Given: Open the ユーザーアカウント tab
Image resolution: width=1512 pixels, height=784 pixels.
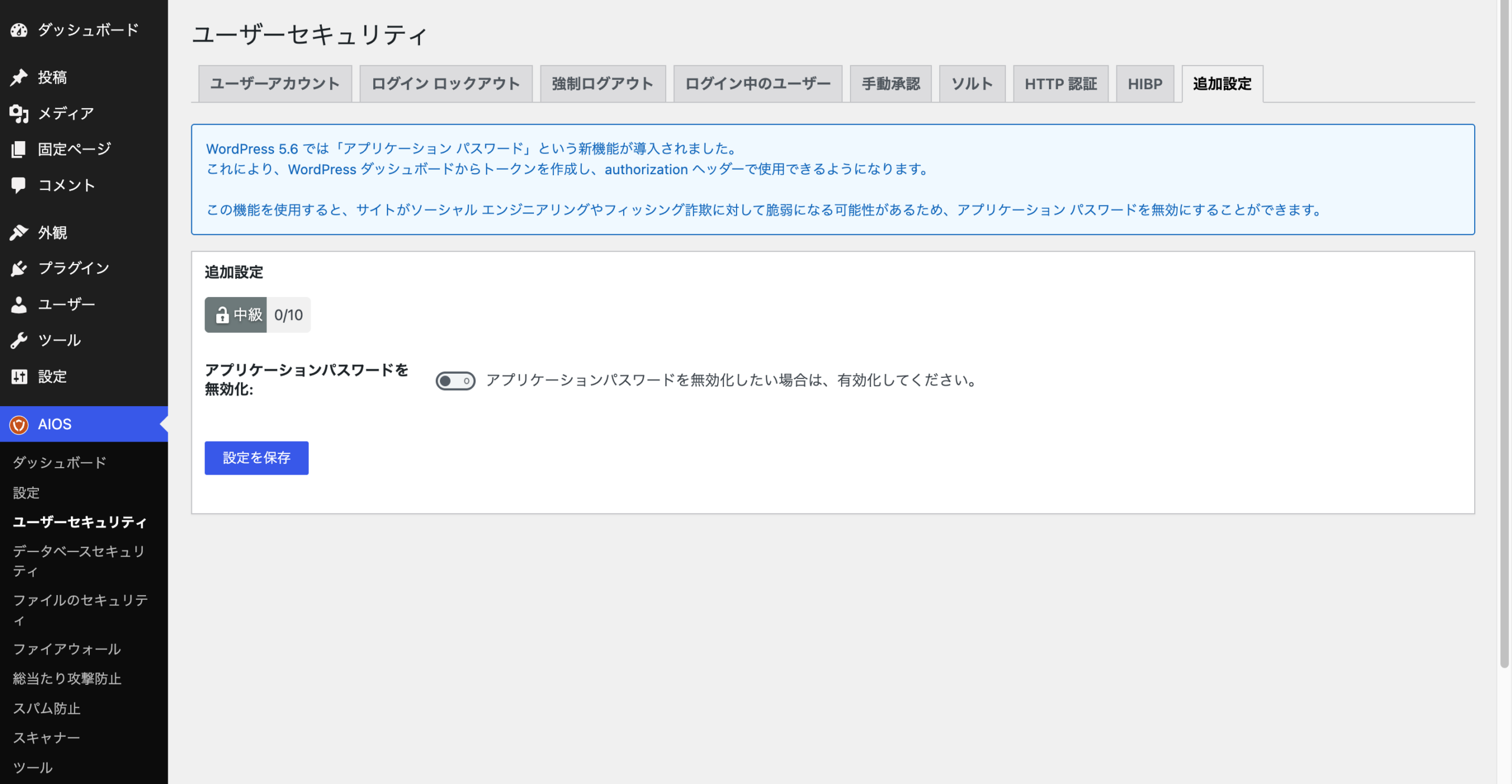Looking at the screenshot, I should 275,84.
